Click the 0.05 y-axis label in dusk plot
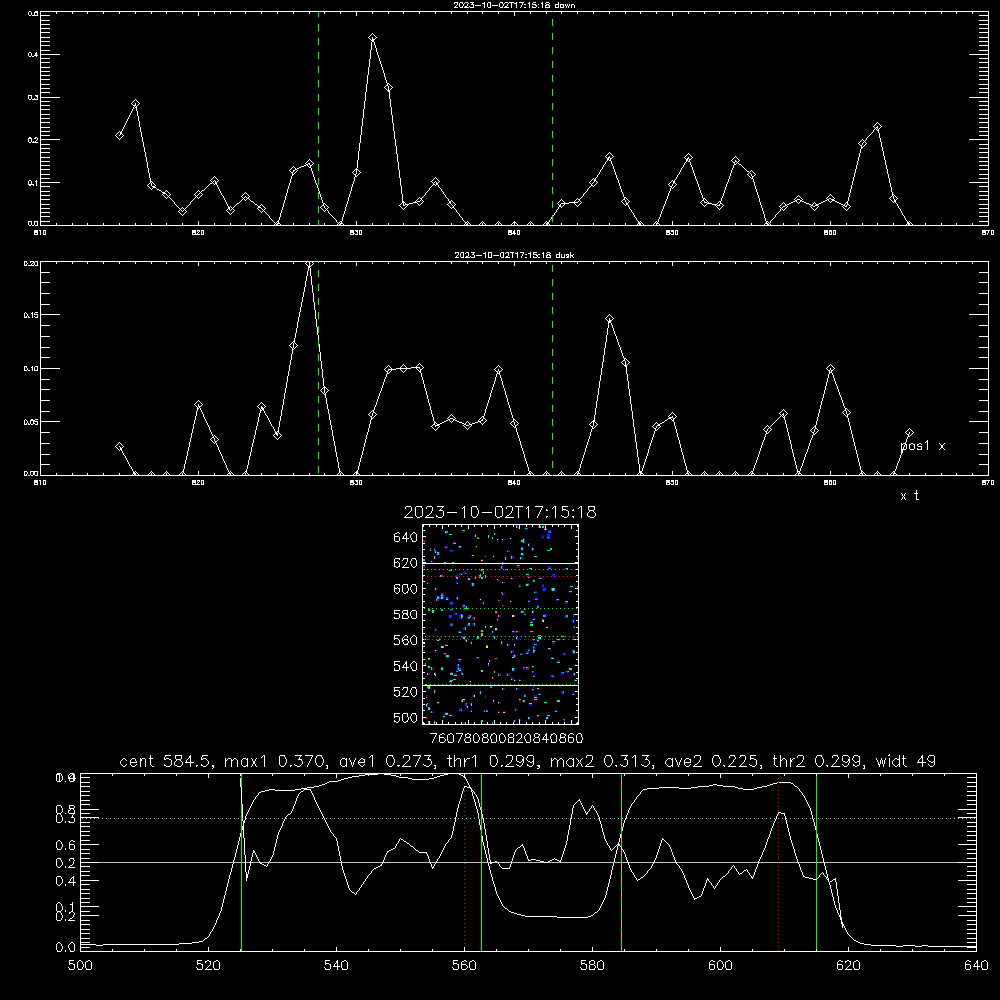Image resolution: width=1000 pixels, height=1000 pixels. (31, 422)
